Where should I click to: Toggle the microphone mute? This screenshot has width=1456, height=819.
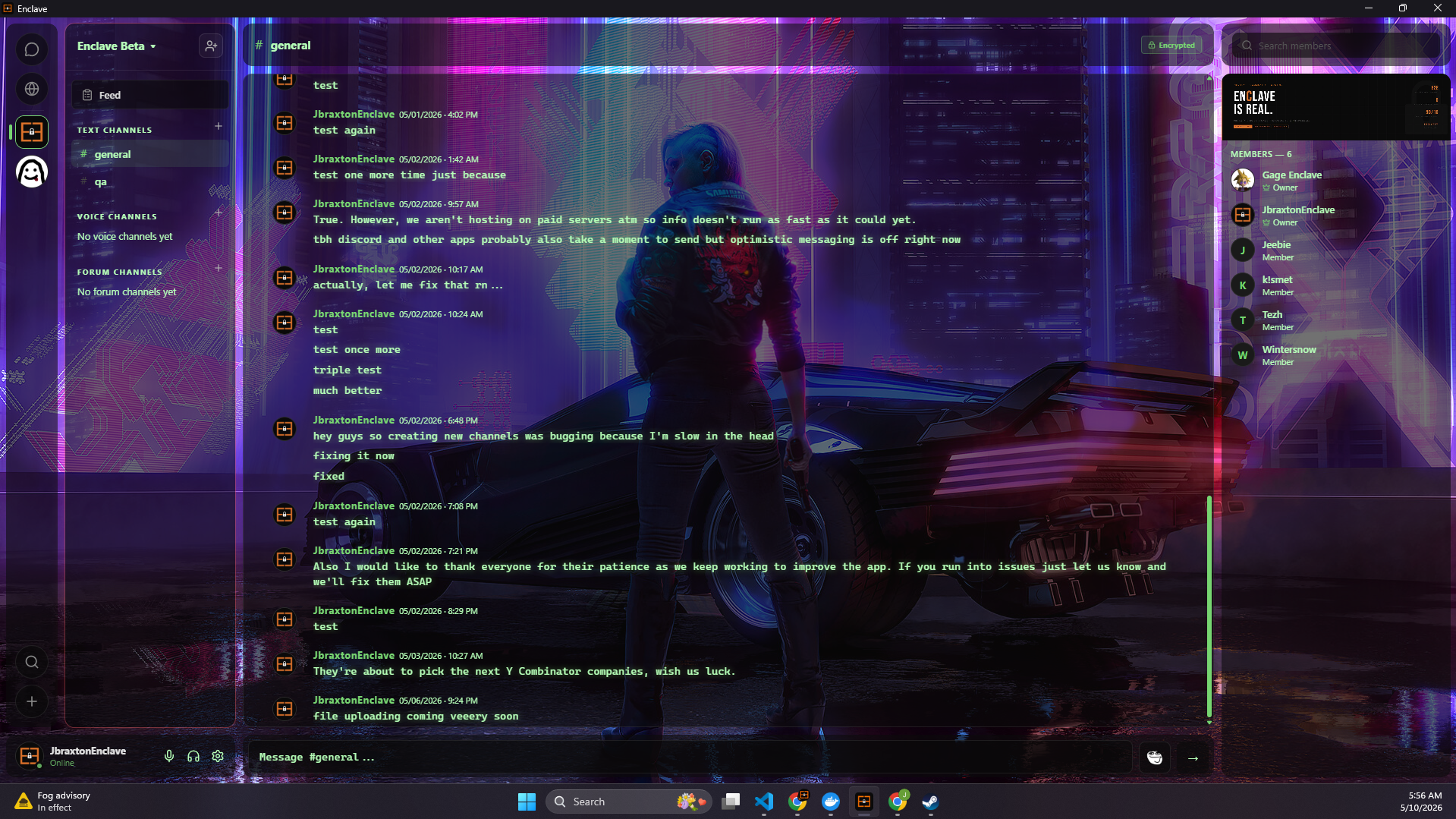pos(169,756)
